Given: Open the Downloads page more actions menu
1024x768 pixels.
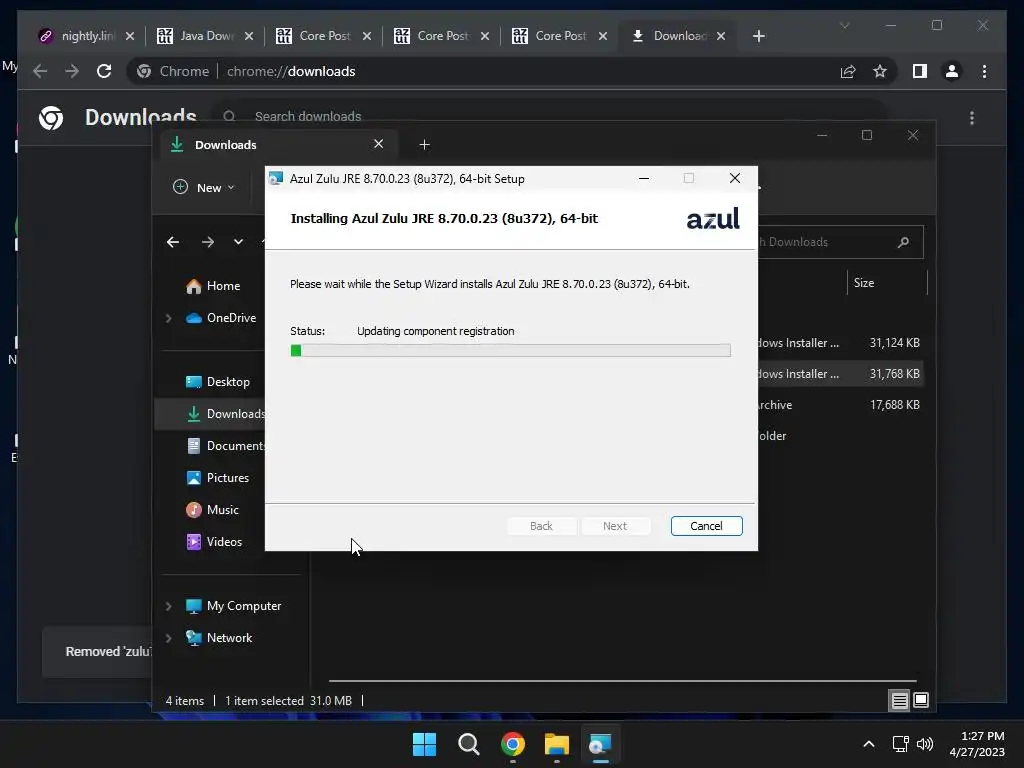Looking at the screenshot, I should 972,118.
